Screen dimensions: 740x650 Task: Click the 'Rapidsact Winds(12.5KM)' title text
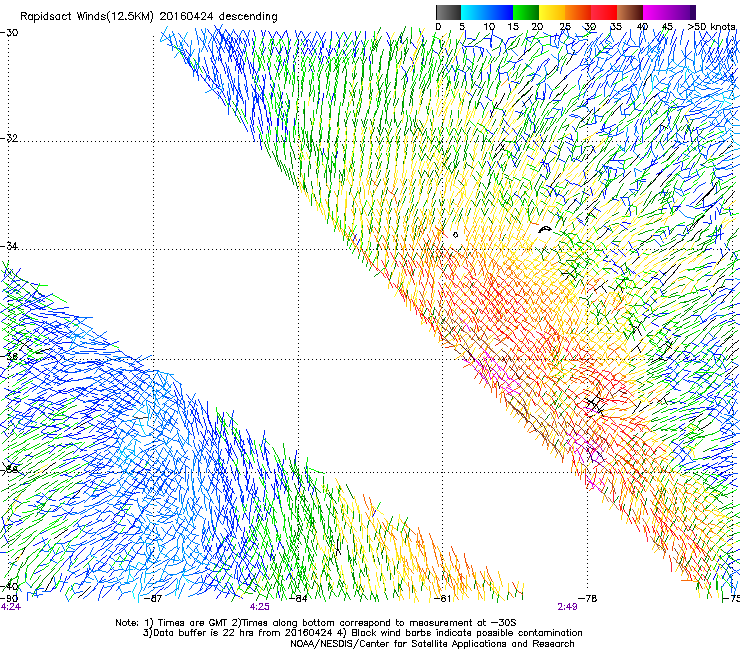click(87, 17)
